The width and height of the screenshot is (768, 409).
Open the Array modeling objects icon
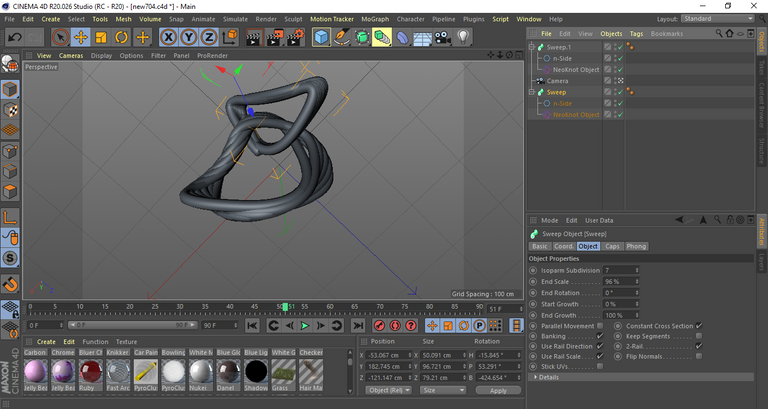pos(382,37)
